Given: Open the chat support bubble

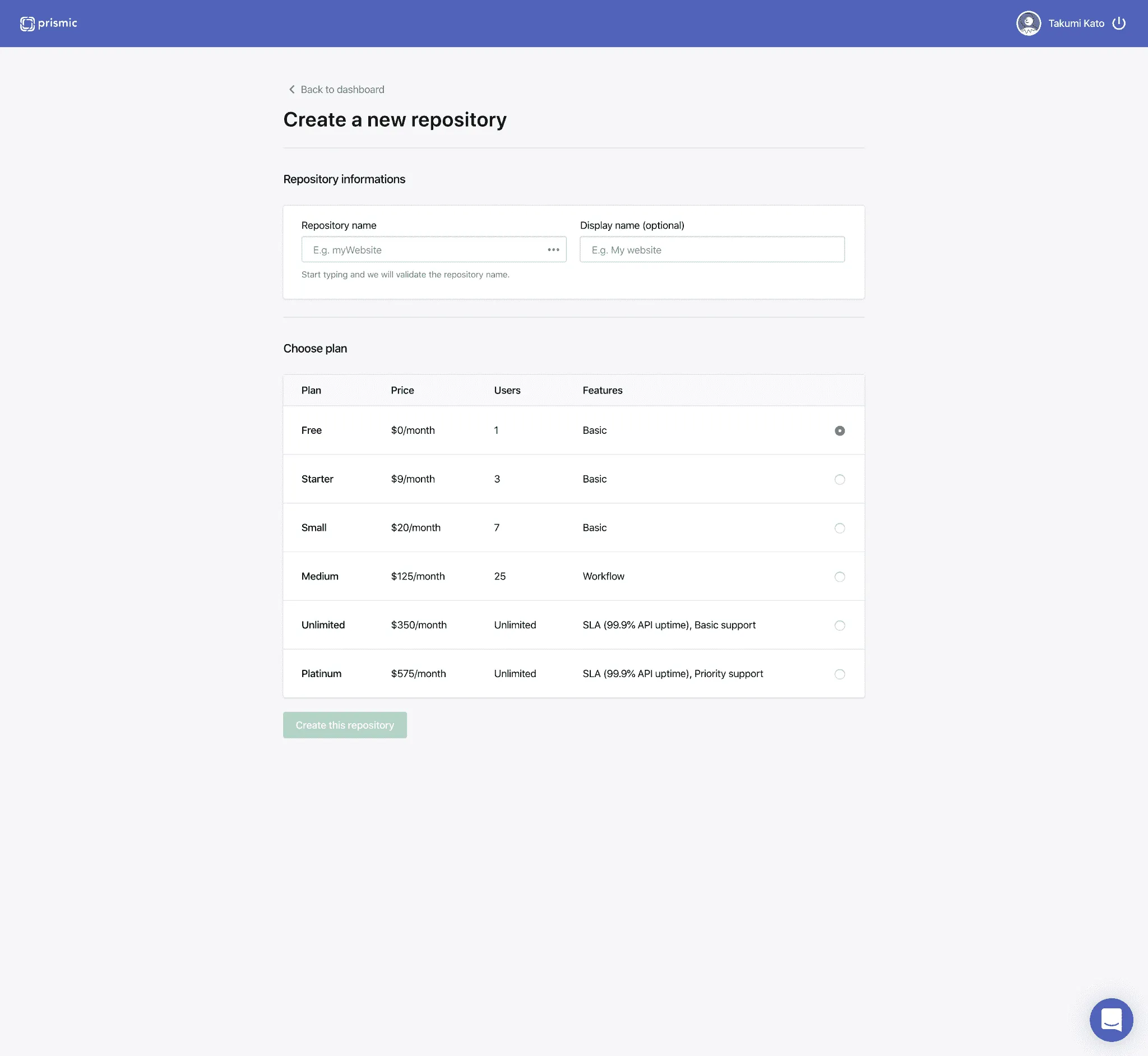Looking at the screenshot, I should pyautogui.click(x=1110, y=1020).
